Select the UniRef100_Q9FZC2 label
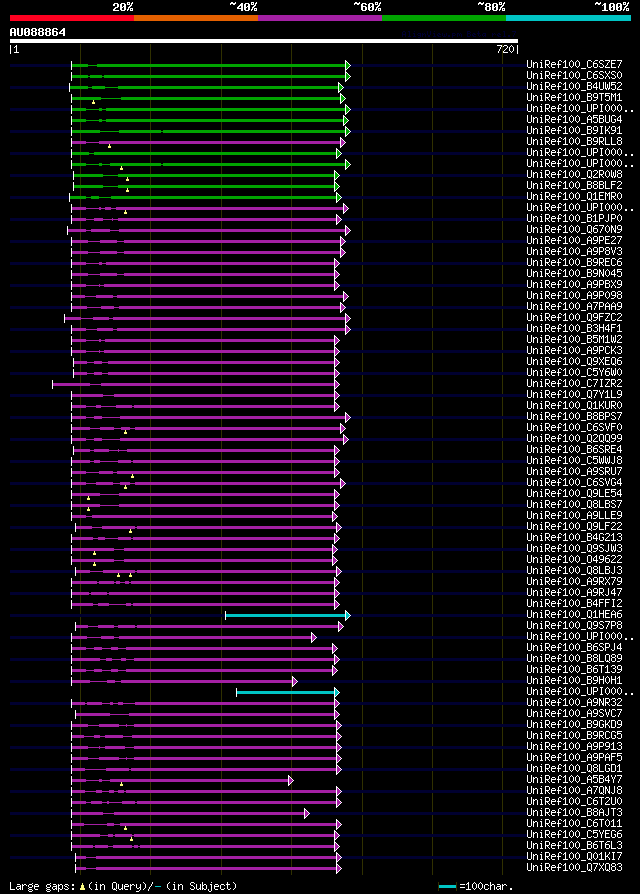This screenshot has width=640, height=894. 574,318
